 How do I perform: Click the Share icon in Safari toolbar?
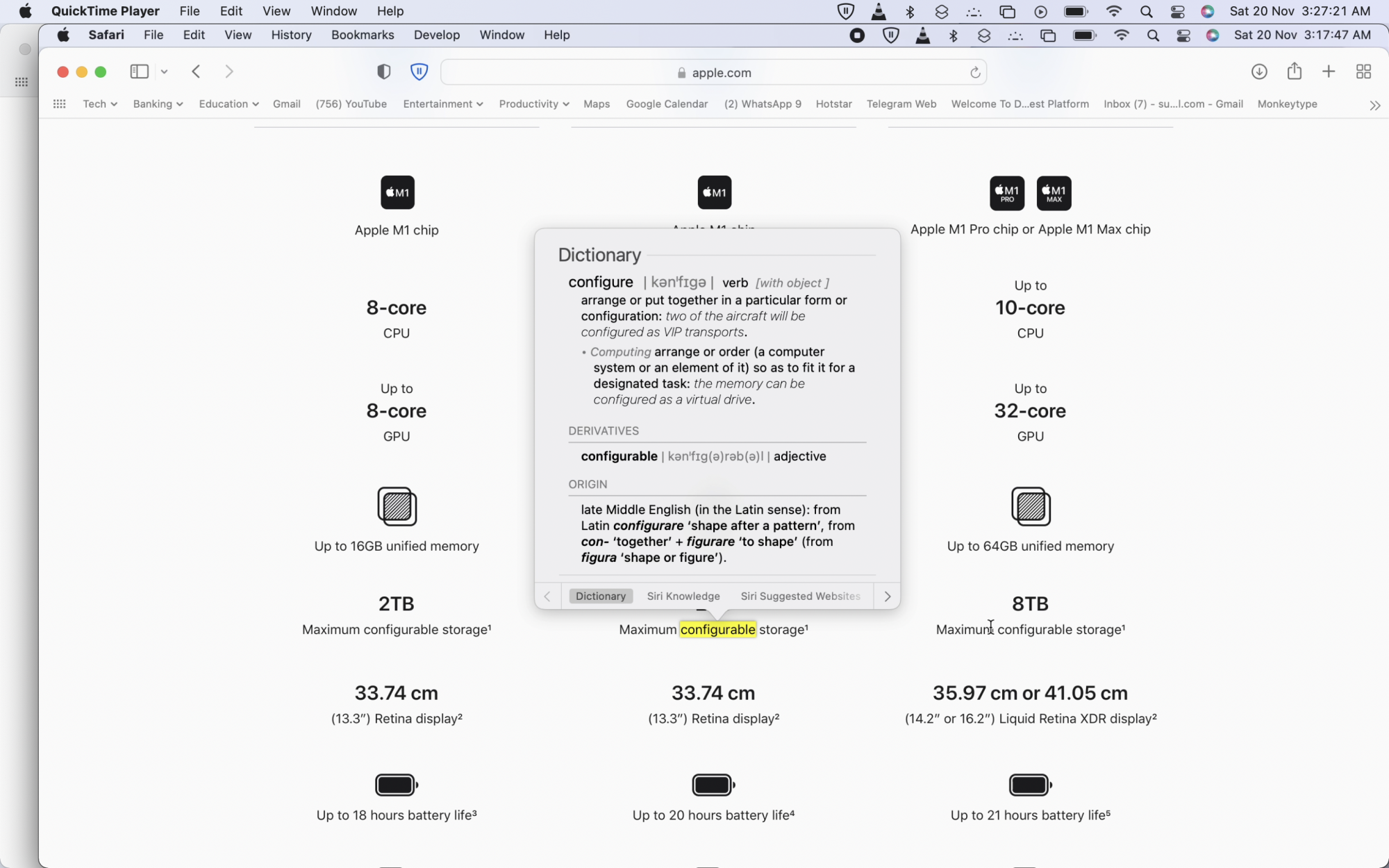click(1294, 72)
